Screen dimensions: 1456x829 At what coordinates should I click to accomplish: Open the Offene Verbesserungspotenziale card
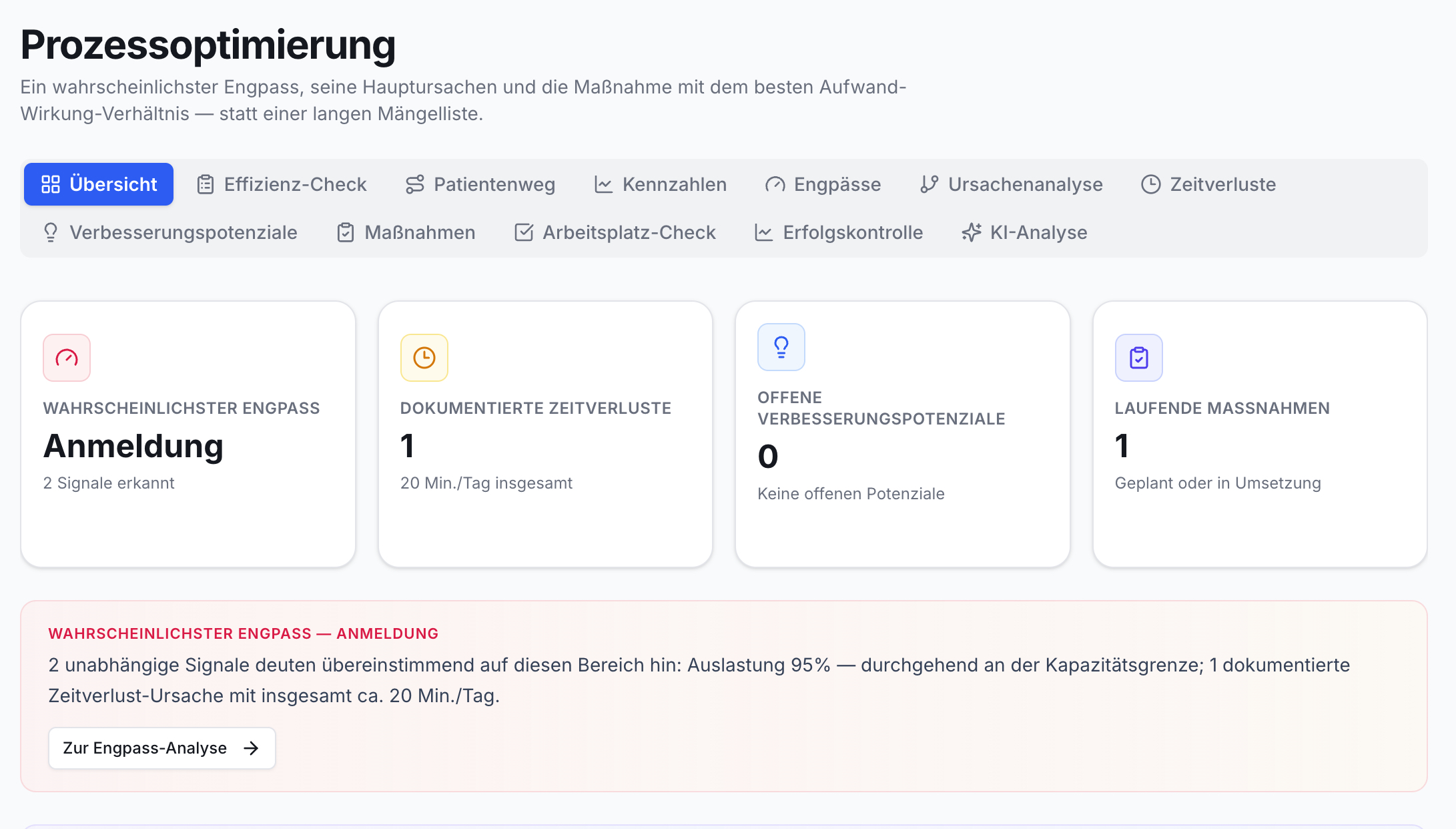[903, 435]
